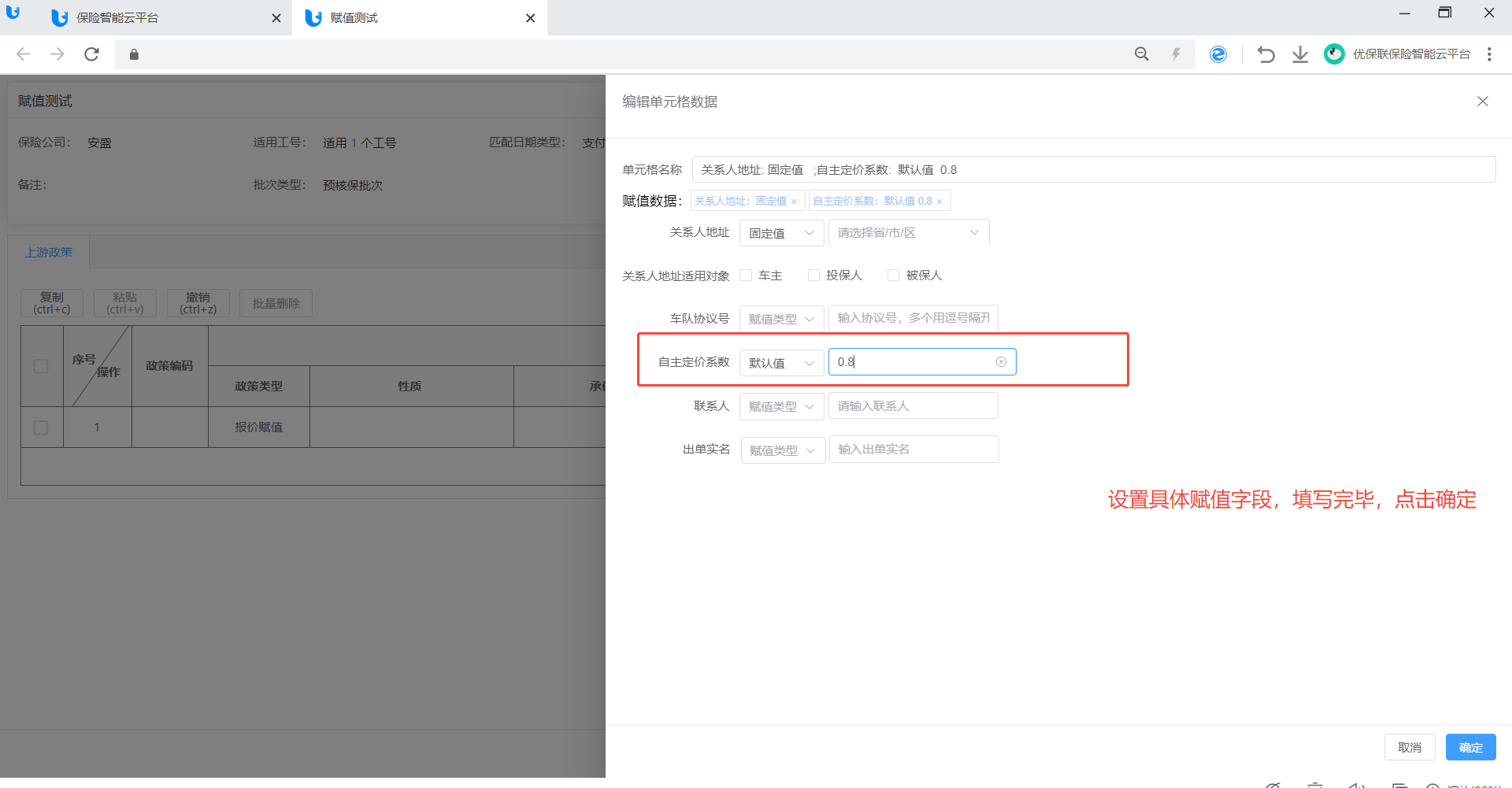1512x788 pixels.
Task: Click the 政策类型 column header
Action: 259,387
